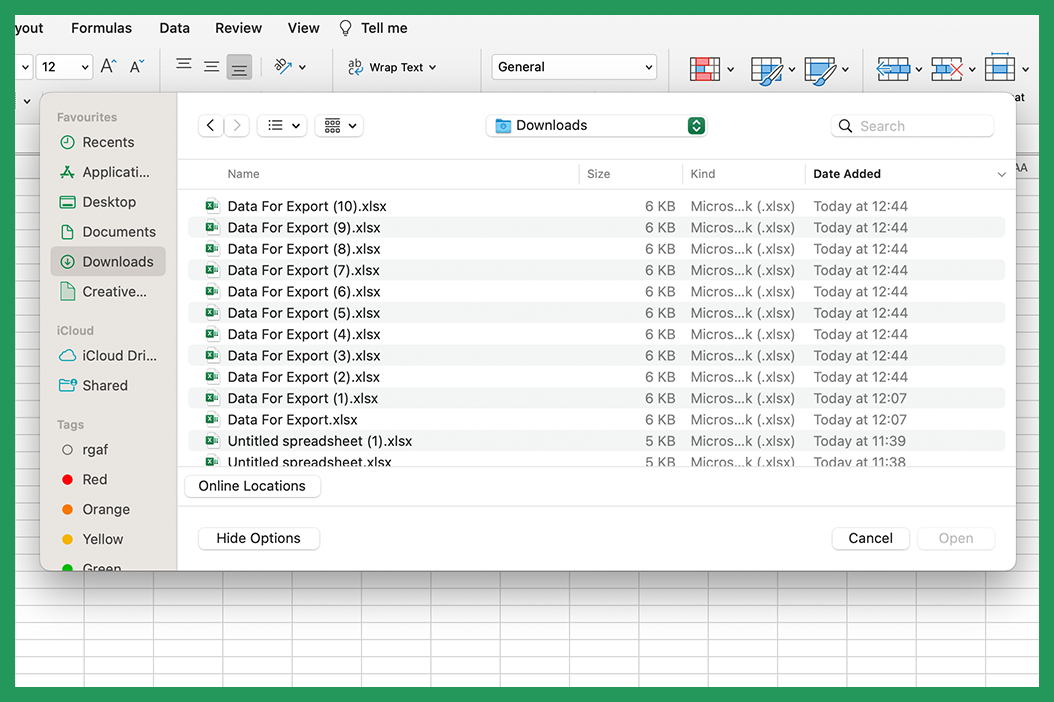The image size is (1054, 702).
Task: Click the text Orientation icon
Action: (x=284, y=66)
